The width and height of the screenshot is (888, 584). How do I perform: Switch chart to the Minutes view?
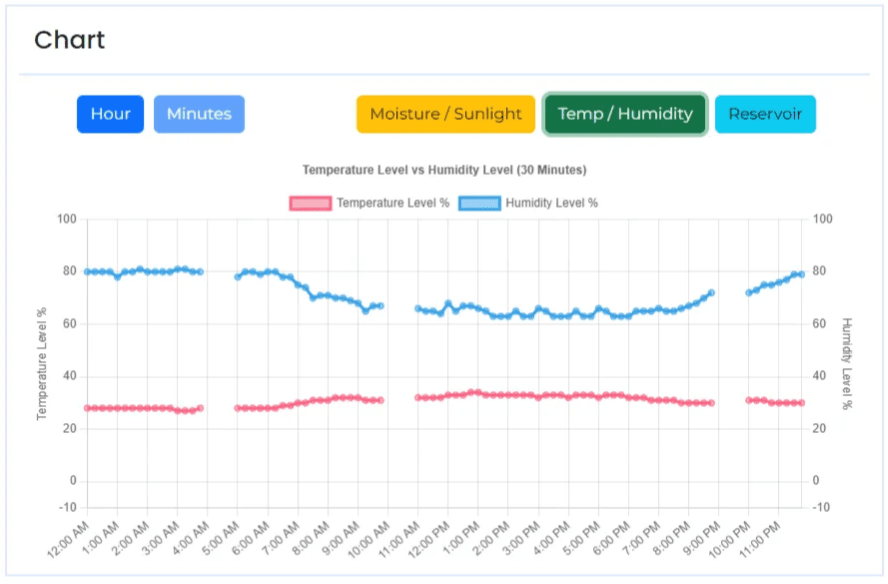click(199, 114)
